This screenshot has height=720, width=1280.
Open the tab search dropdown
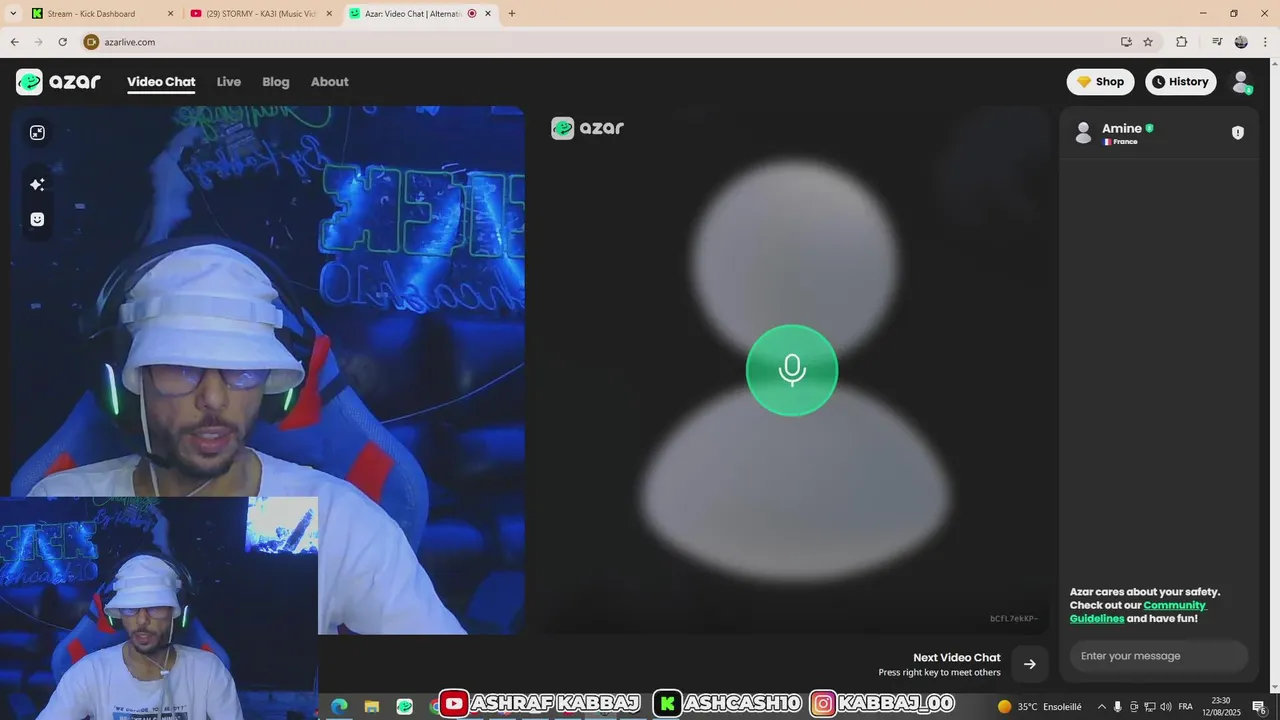click(x=13, y=14)
